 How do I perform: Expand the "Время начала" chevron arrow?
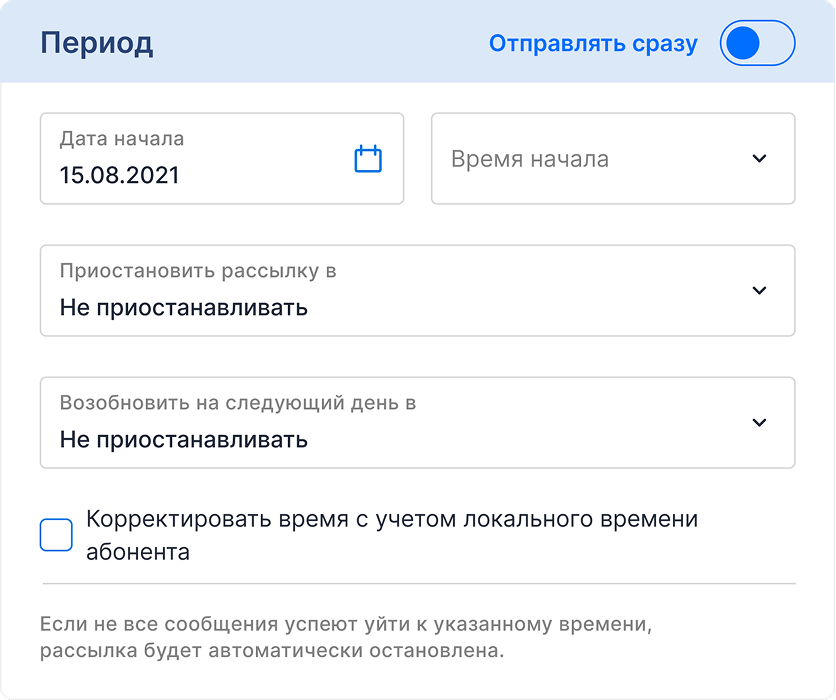point(759,159)
